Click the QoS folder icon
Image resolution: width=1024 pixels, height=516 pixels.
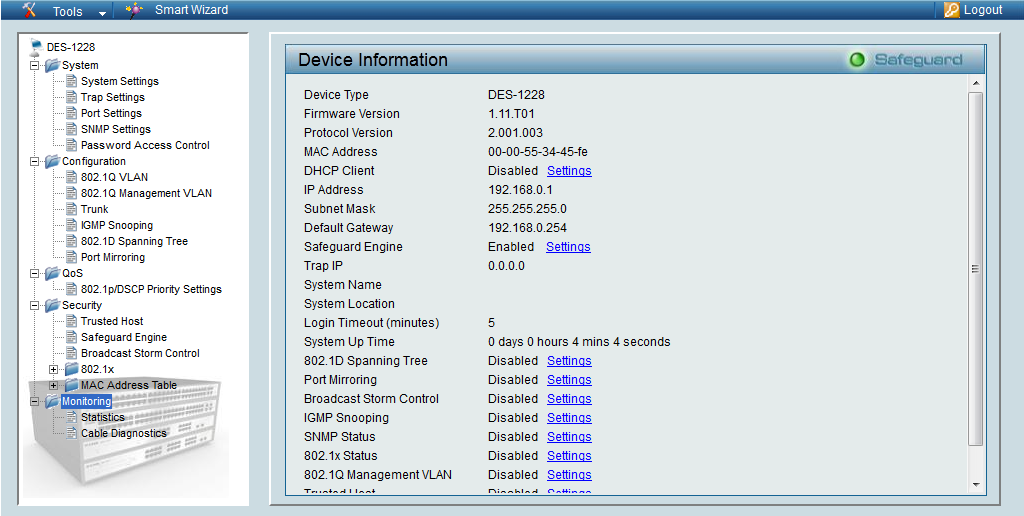[x=52, y=273]
